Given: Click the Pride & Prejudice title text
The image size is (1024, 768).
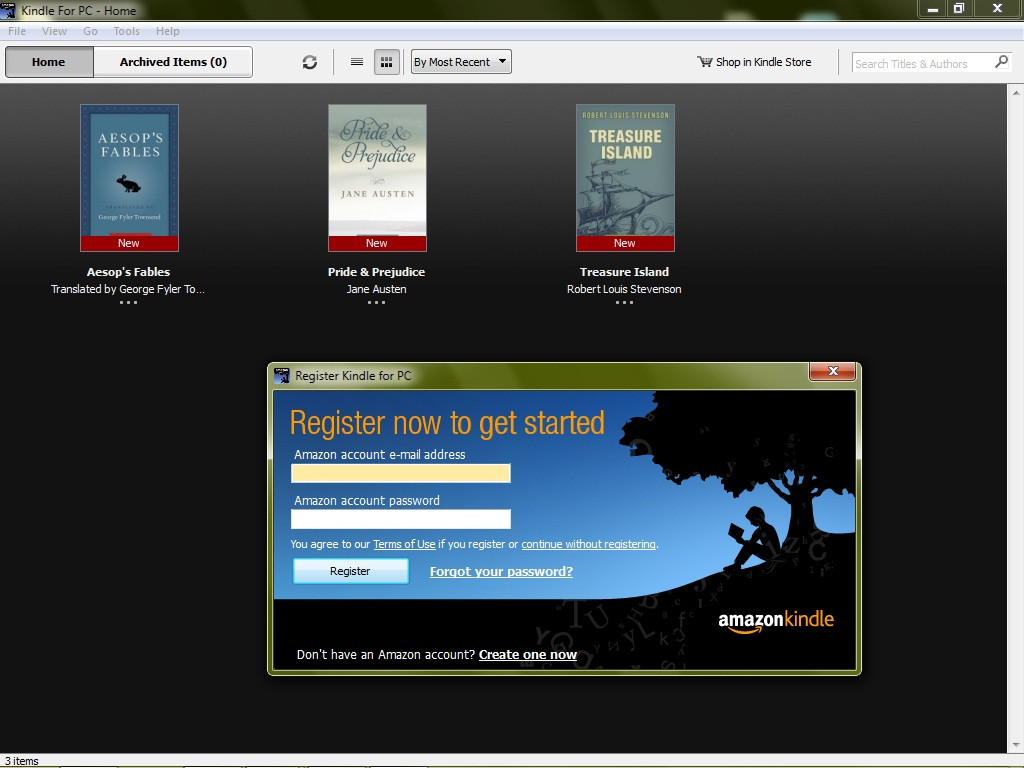Looking at the screenshot, I should click(x=376, y=272).
